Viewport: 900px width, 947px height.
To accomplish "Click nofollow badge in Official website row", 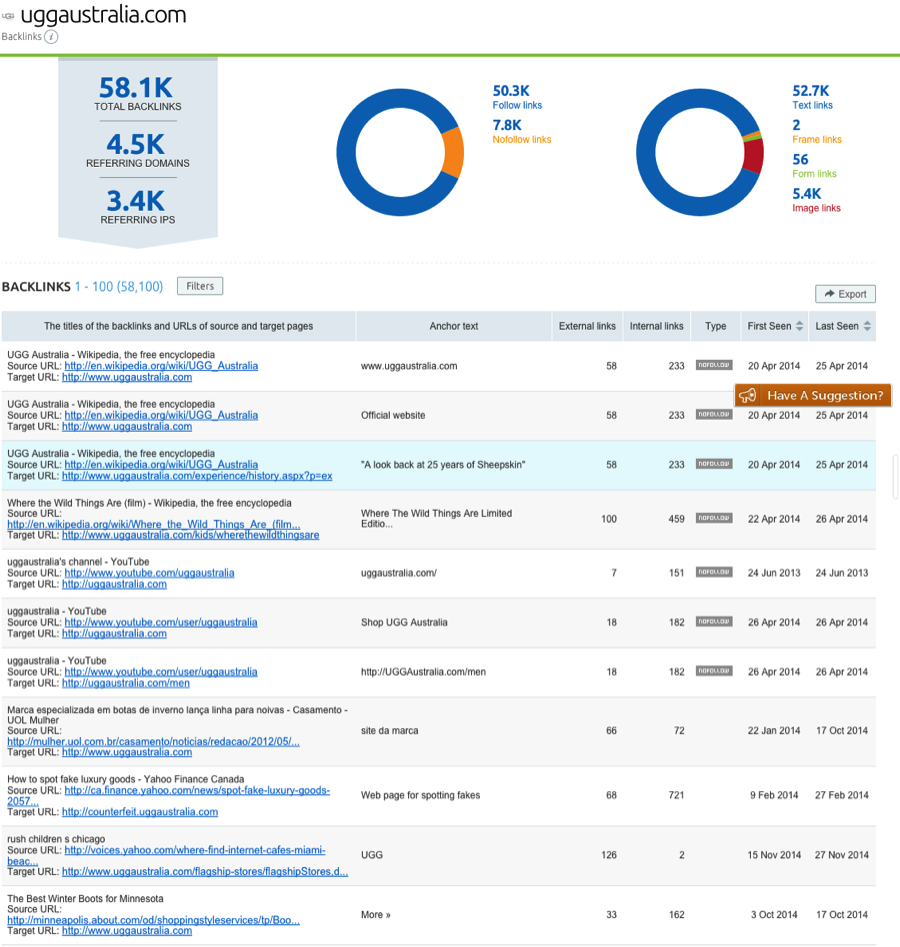I will pos(714,414).
